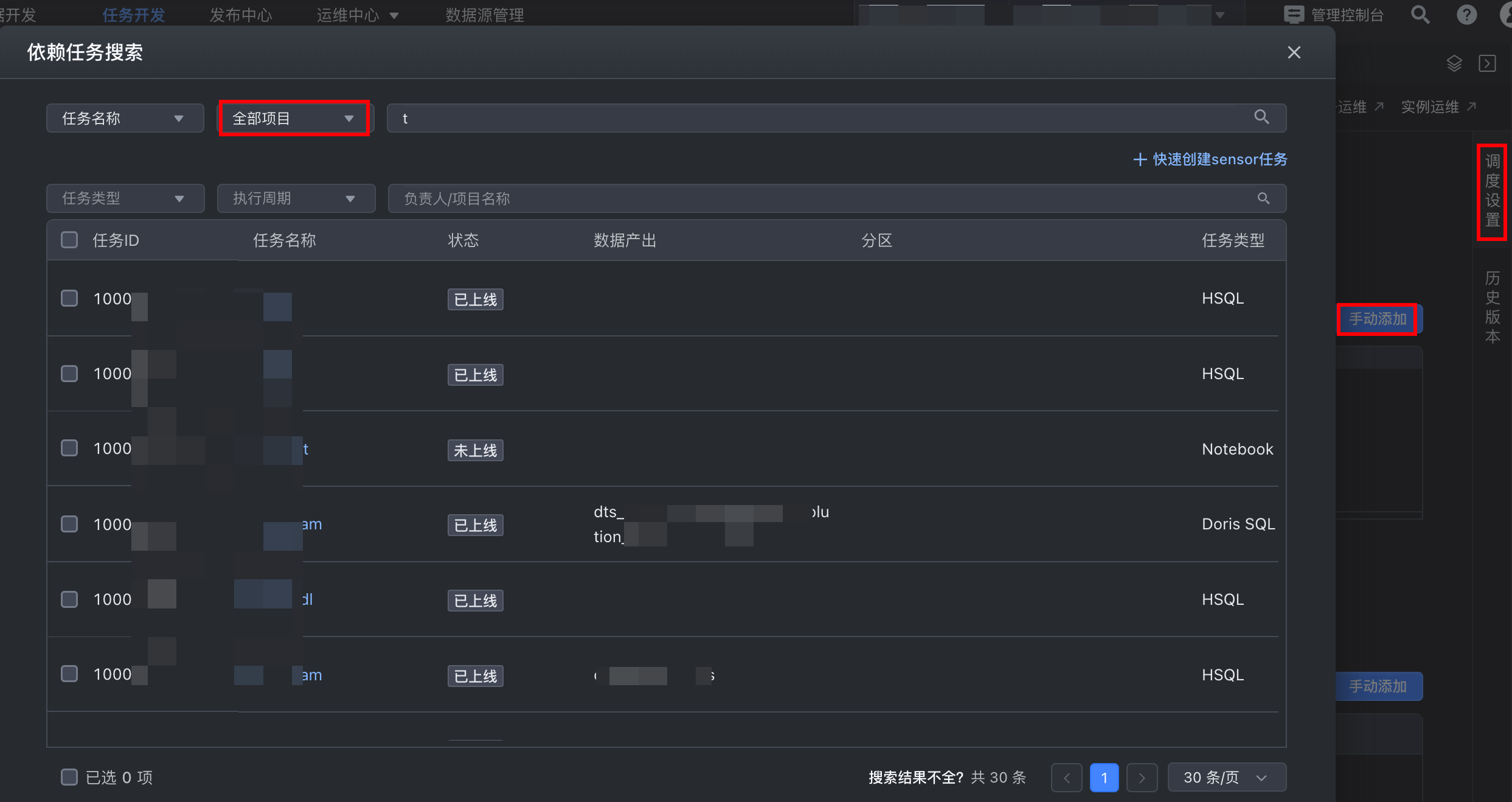Click the collapse panel arrow icon

point(1487,63)
